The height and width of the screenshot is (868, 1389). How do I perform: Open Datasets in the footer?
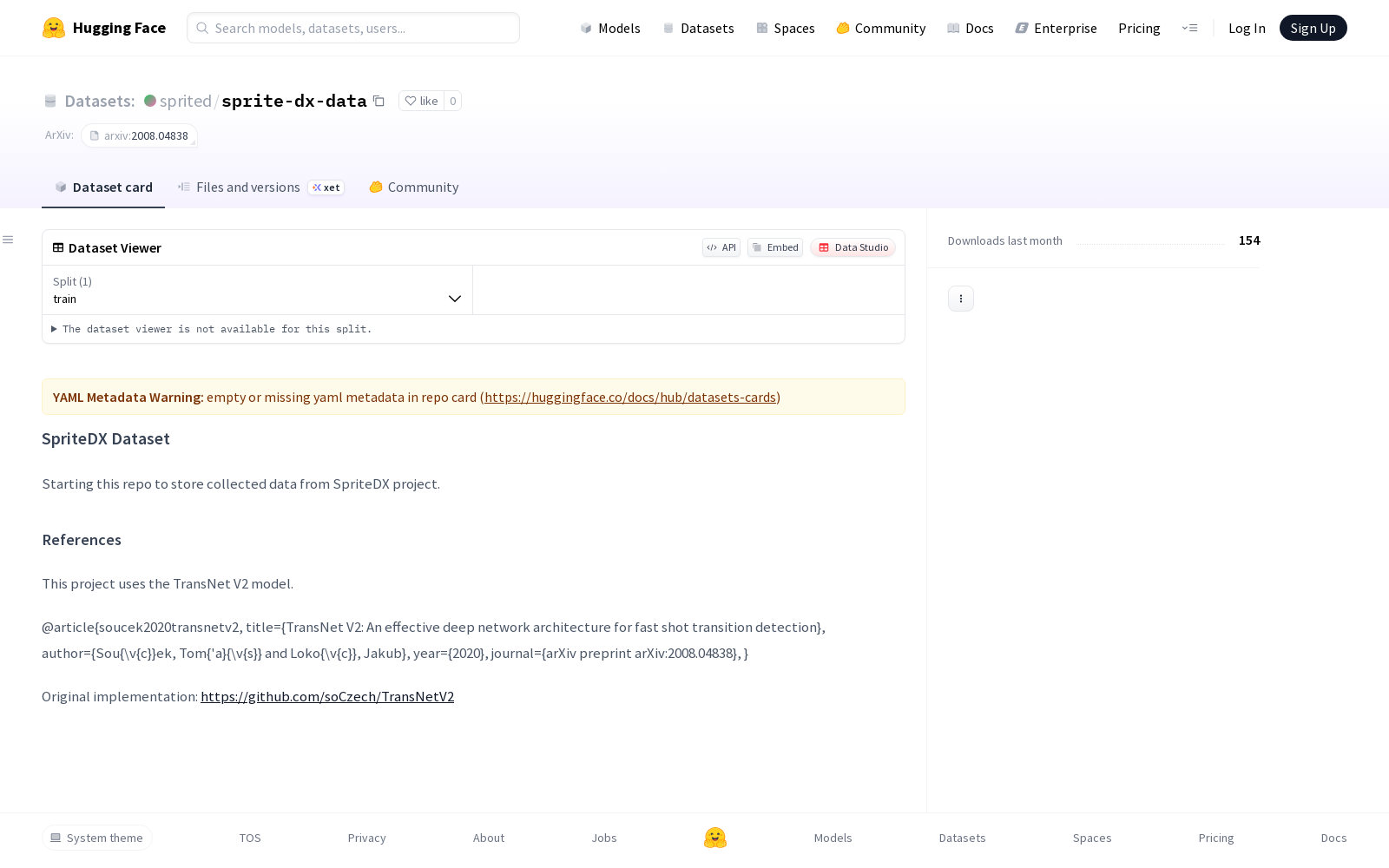click(x=963, y=838)
